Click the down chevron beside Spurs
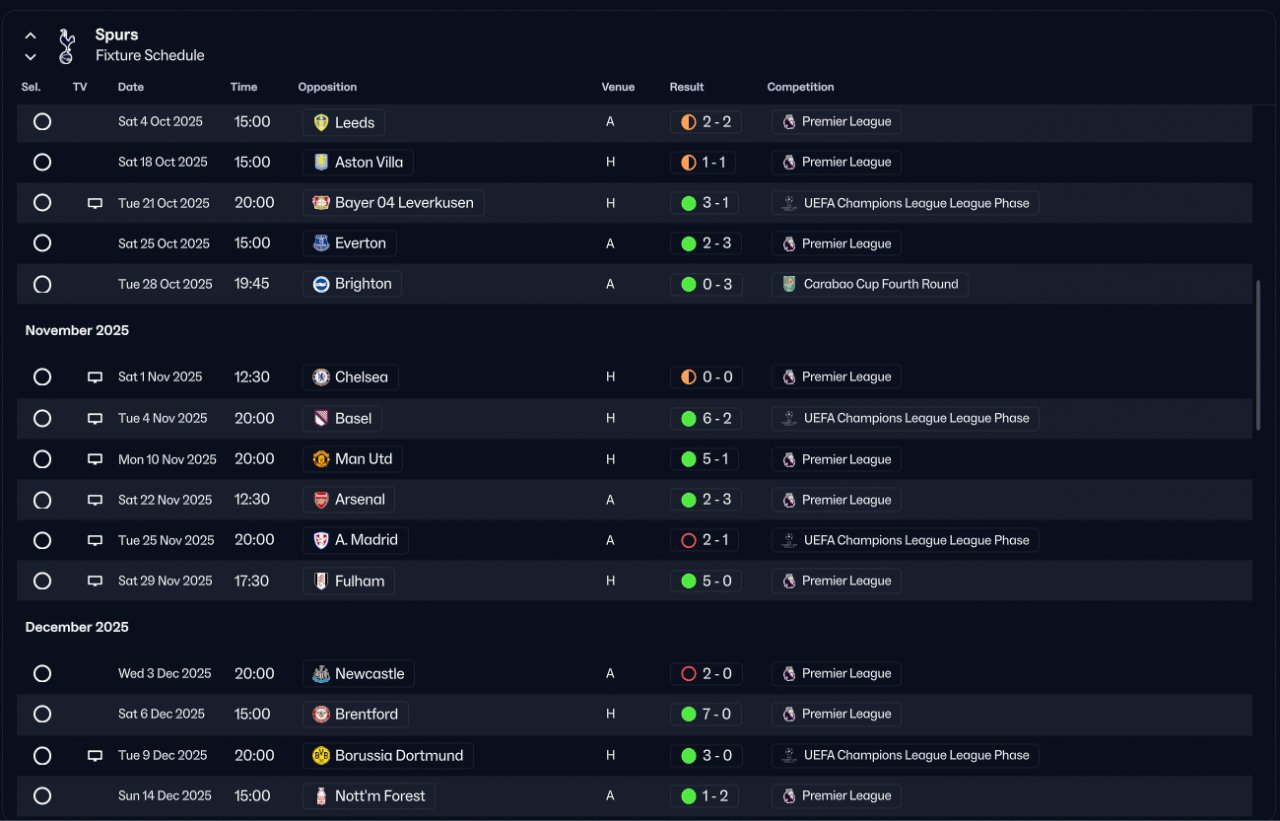Viewport: 1280px width, 821px height. 31,57
